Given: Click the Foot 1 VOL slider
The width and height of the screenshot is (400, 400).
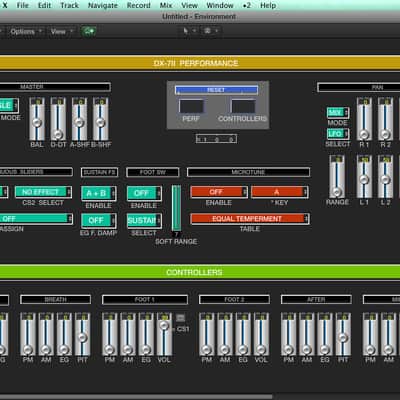Looking at the screenshot, I should (164, 334).
